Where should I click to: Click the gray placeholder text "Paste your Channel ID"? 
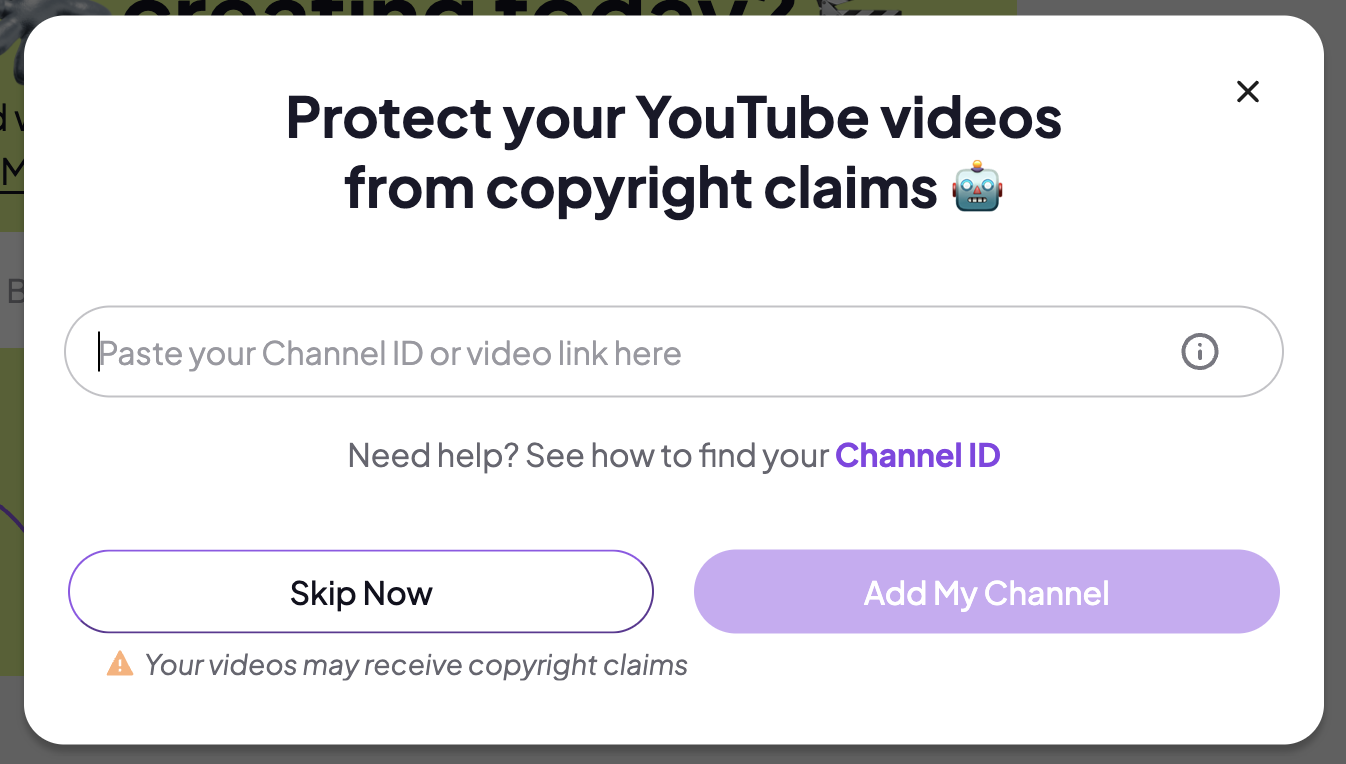[x=260, y=353]
